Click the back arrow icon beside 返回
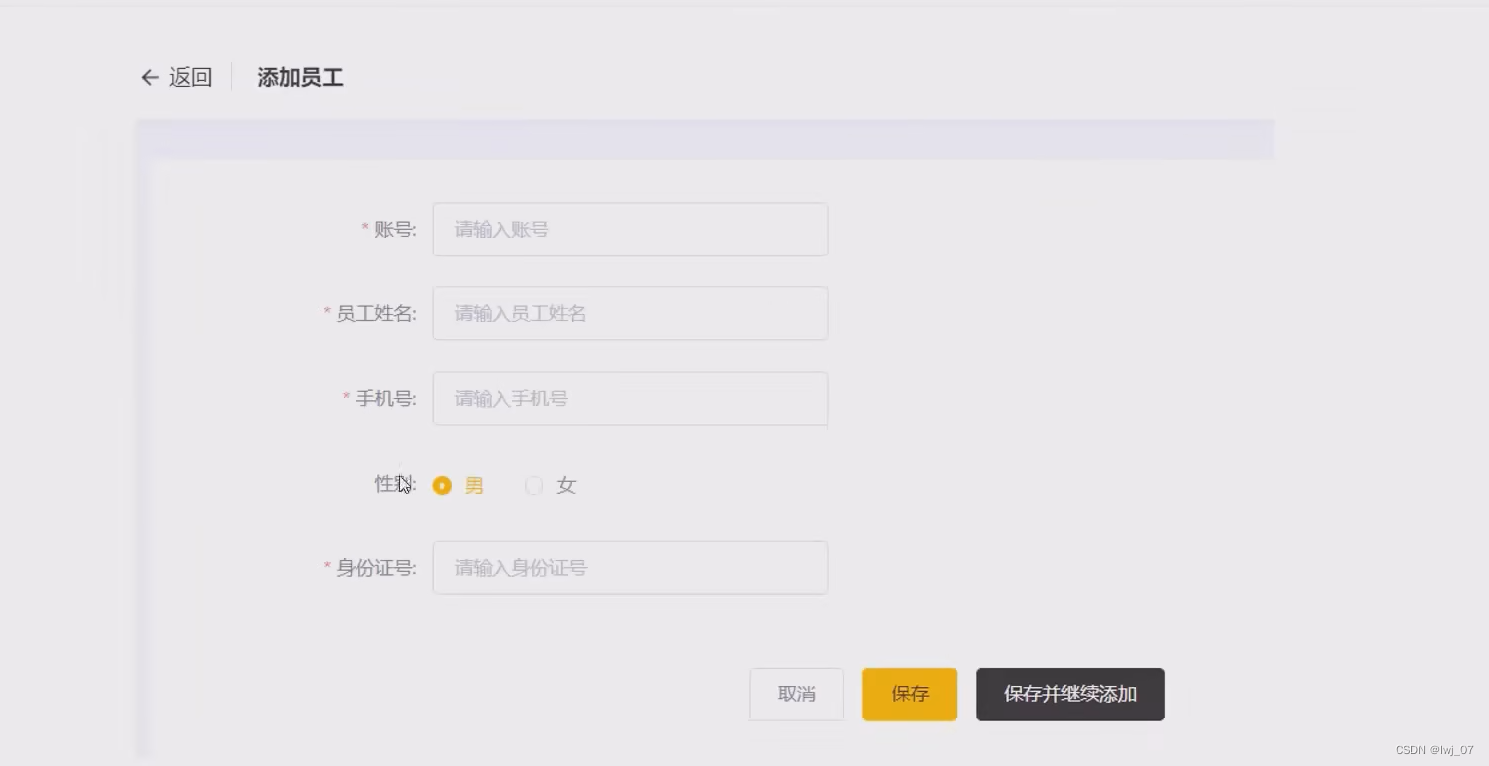The image size is (1489, 766). click(150, 78)
